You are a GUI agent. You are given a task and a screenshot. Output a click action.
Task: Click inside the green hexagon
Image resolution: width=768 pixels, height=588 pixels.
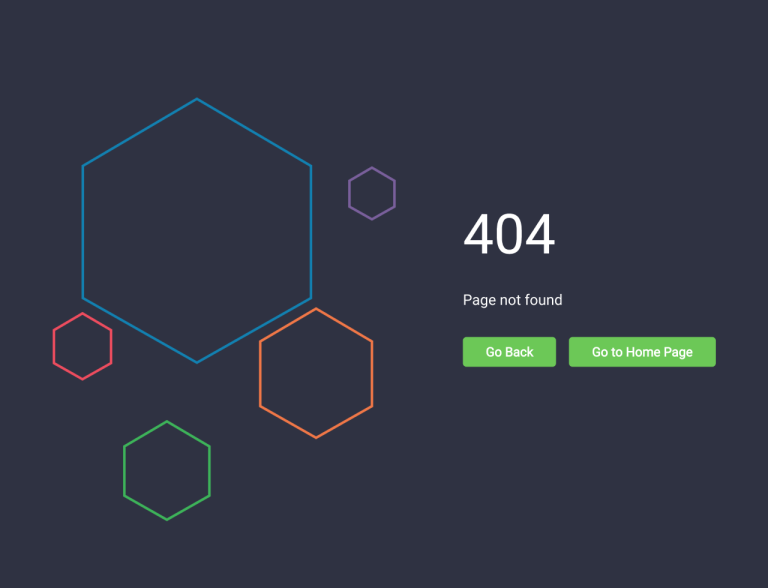pos(167,470)
